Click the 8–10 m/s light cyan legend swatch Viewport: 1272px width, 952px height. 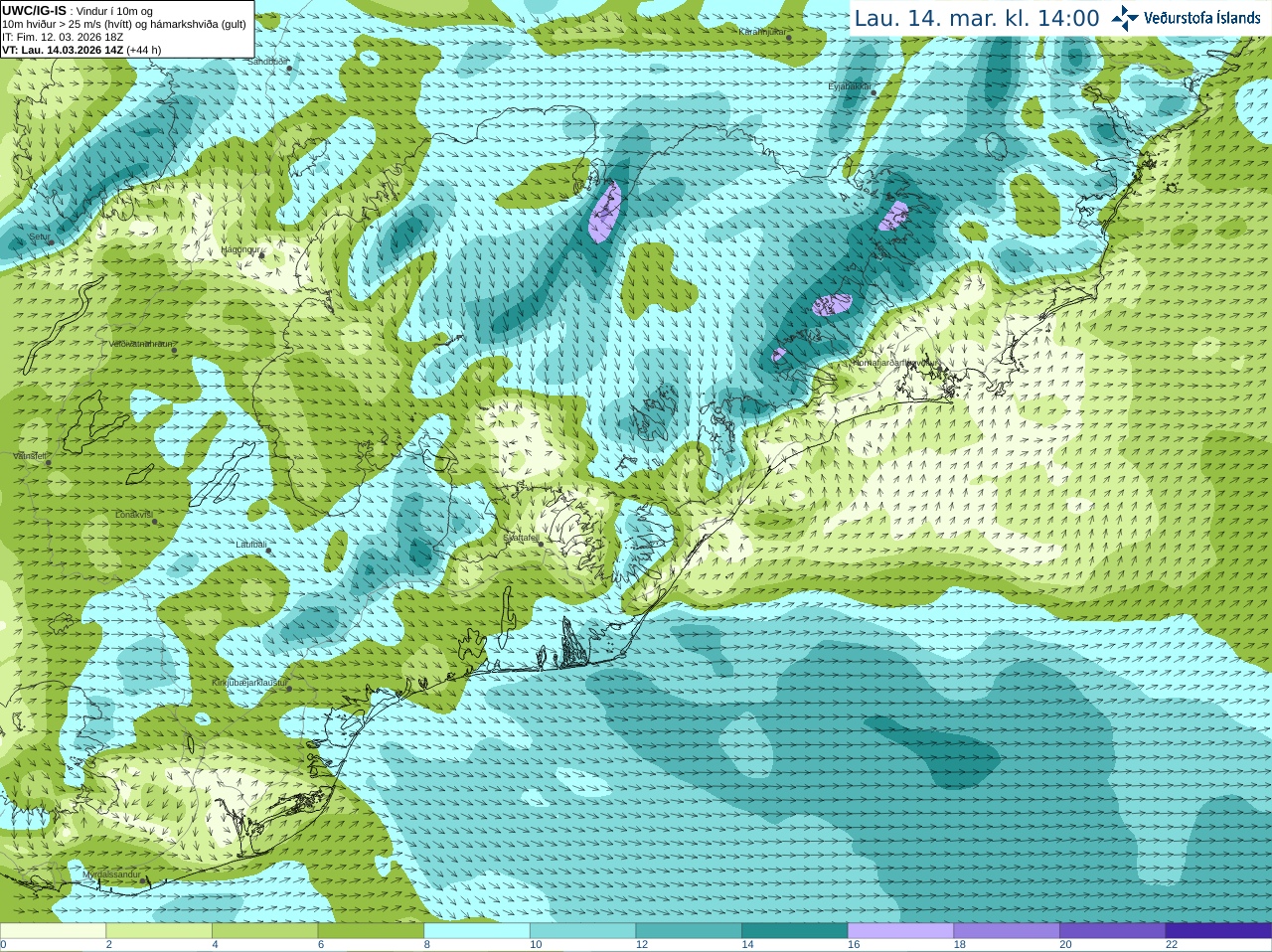pyautogui.click(x=477, y=930)
